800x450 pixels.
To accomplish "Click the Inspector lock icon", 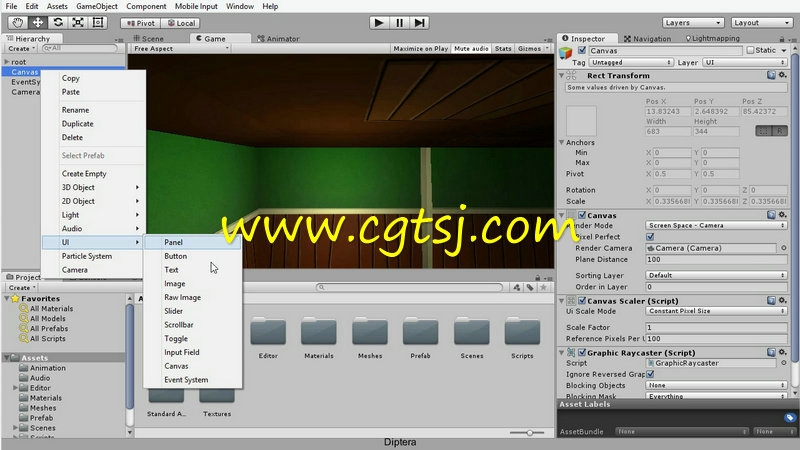I will click(x=782, y=39).
